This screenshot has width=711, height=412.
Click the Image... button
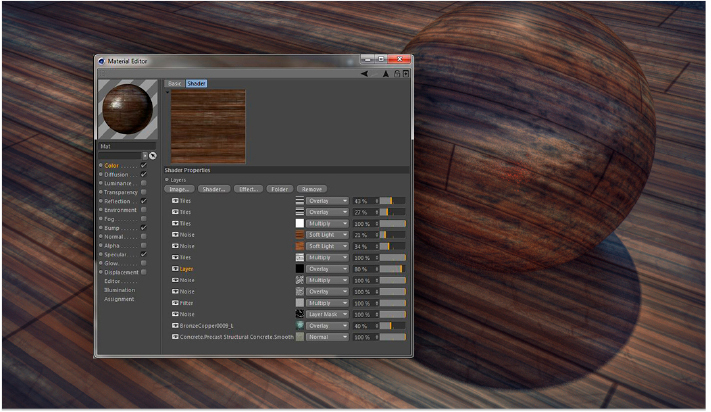179,188
